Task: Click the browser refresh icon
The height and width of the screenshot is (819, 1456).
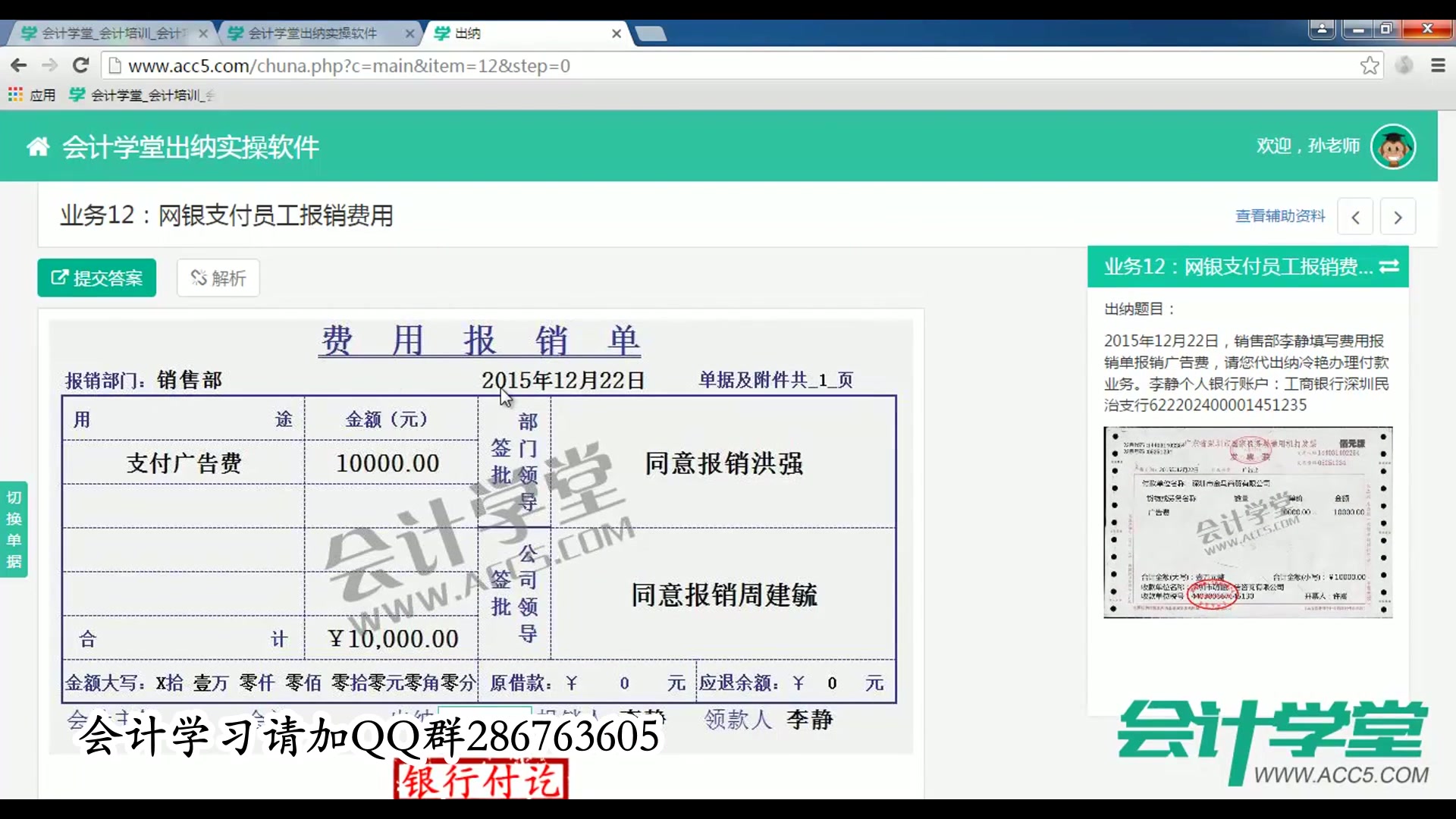Action: click(80, 65)
